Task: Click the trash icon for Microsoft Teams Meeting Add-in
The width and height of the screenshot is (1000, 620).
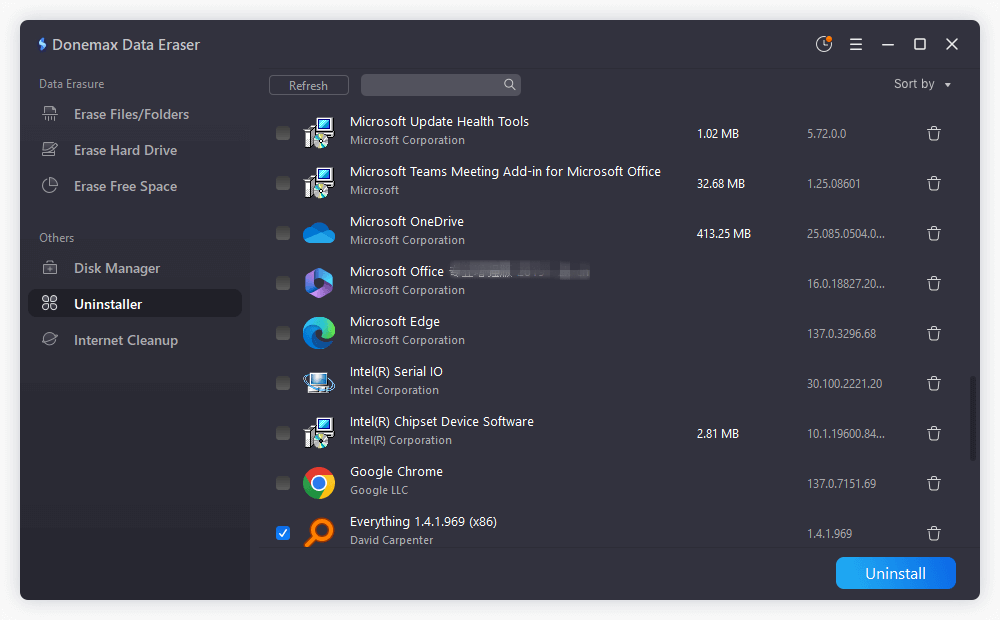Action: pos(934,184)
